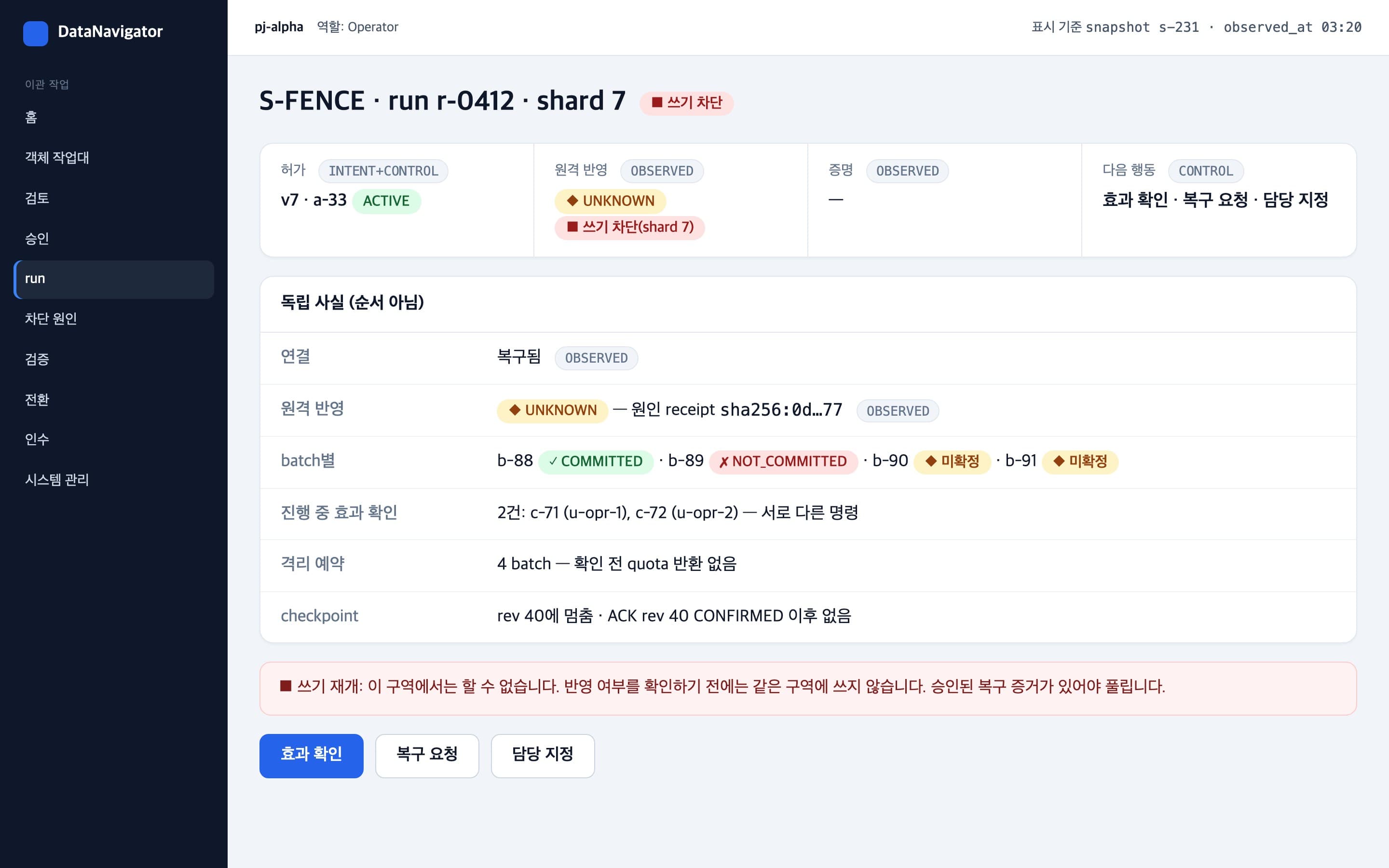Viewport: 1389px width, 868px height.
Task: Click the pj-alpha project name
Action: 279,27
